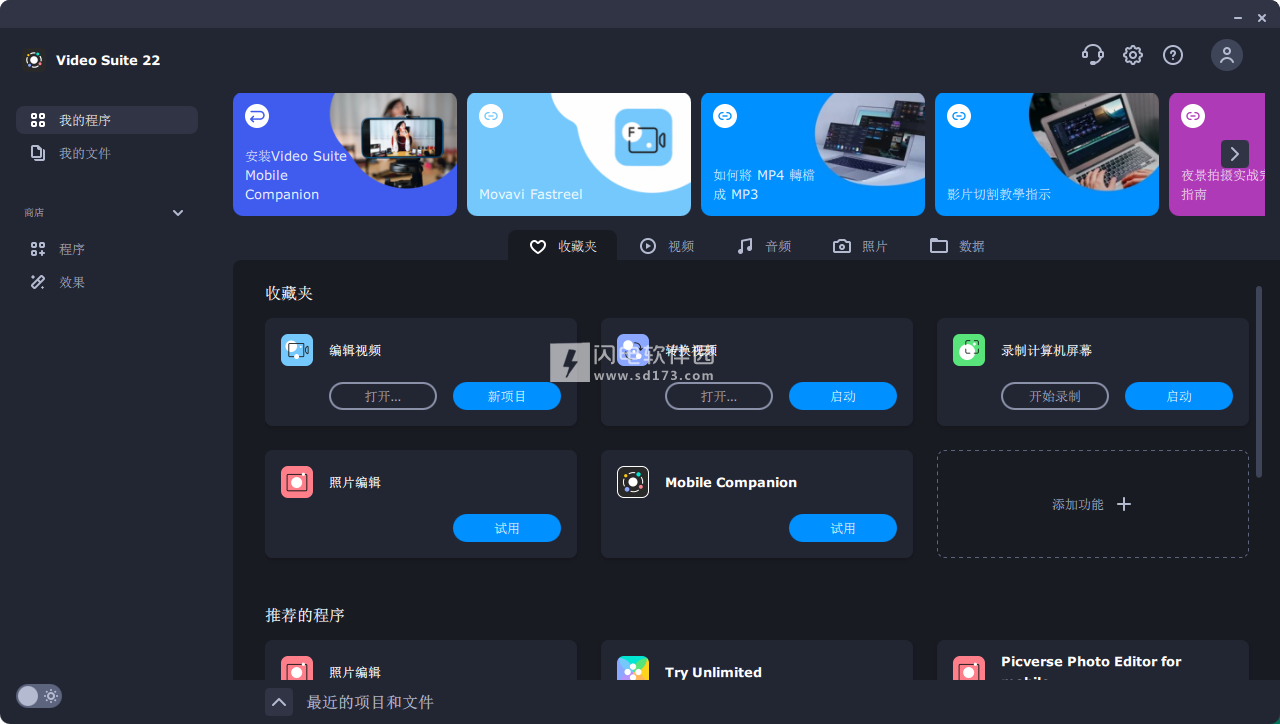Click 打开 under 编辑视频
The height and width of the screenshot is (724, 1280).
tap(383, 396)
